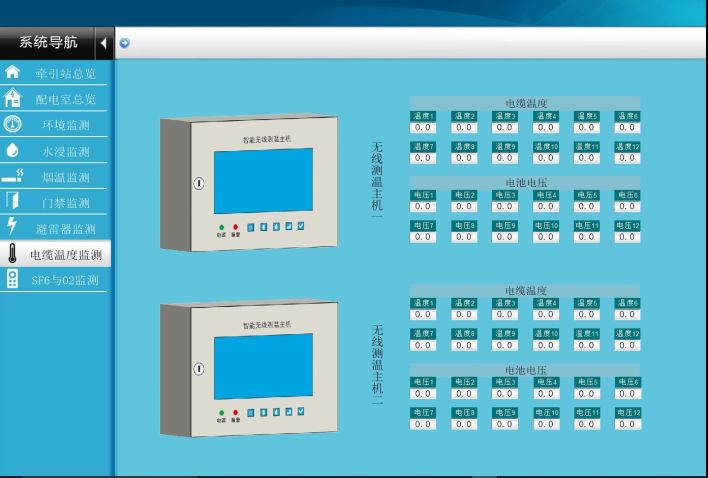Select the 电压11 value field of 主机二
The width and height of the screenshot is (708, 478).
[587, 424]
